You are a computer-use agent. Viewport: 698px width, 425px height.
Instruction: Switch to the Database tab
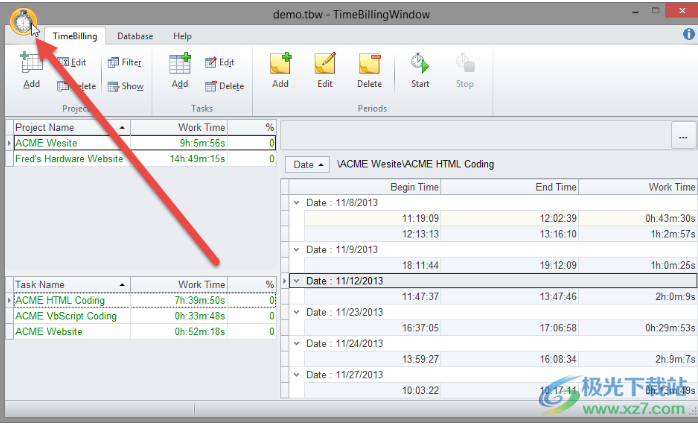[x=135, y=36]
